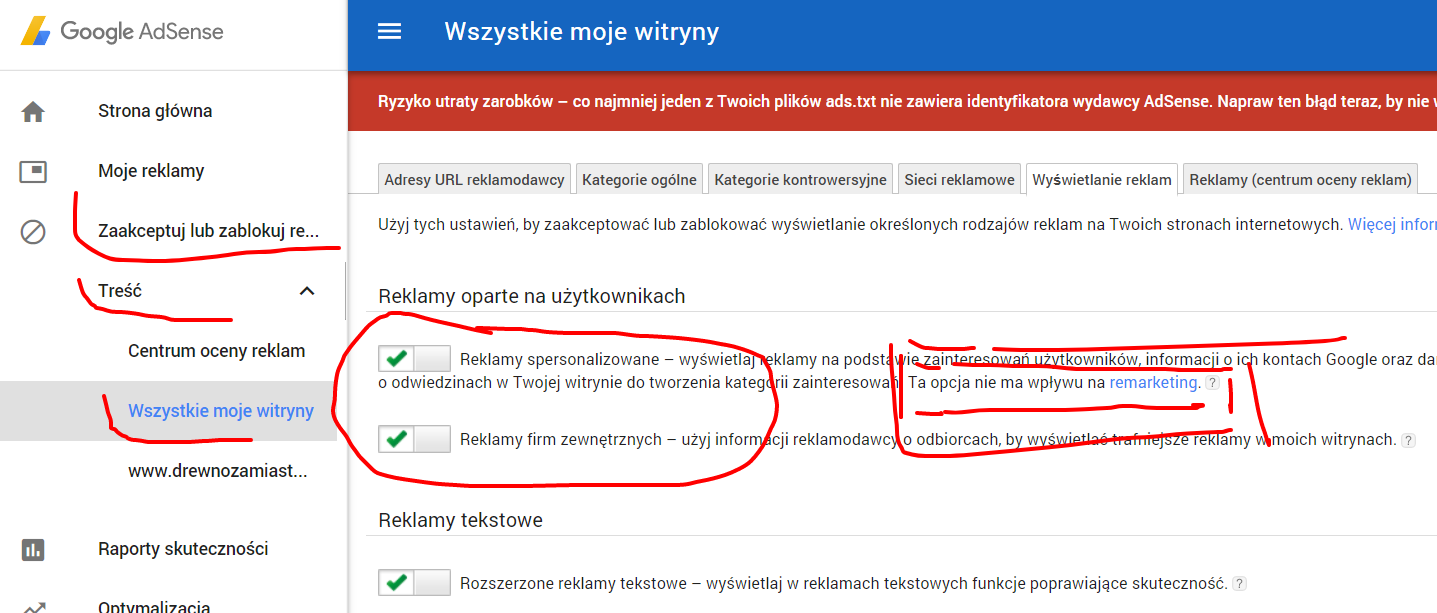This screenshot has width=1437, height=613.
Task: Click the block circle icon in sidebar
Action: [33, 233]
